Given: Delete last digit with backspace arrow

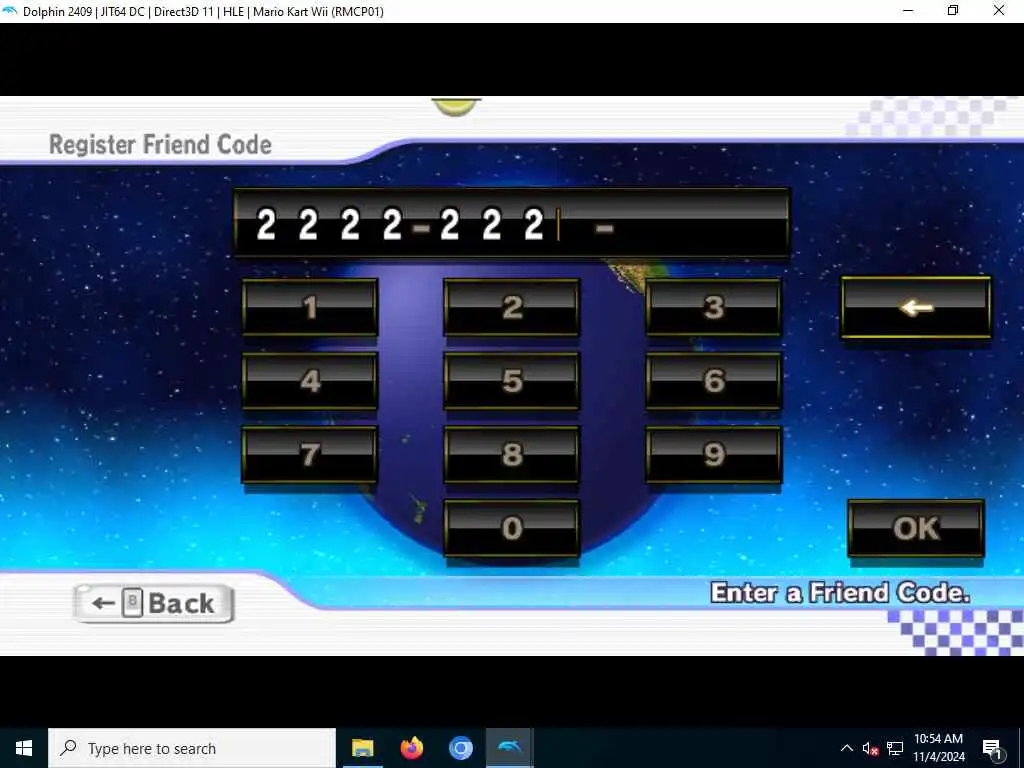Looking at the screenshot, I should point(916,308).
